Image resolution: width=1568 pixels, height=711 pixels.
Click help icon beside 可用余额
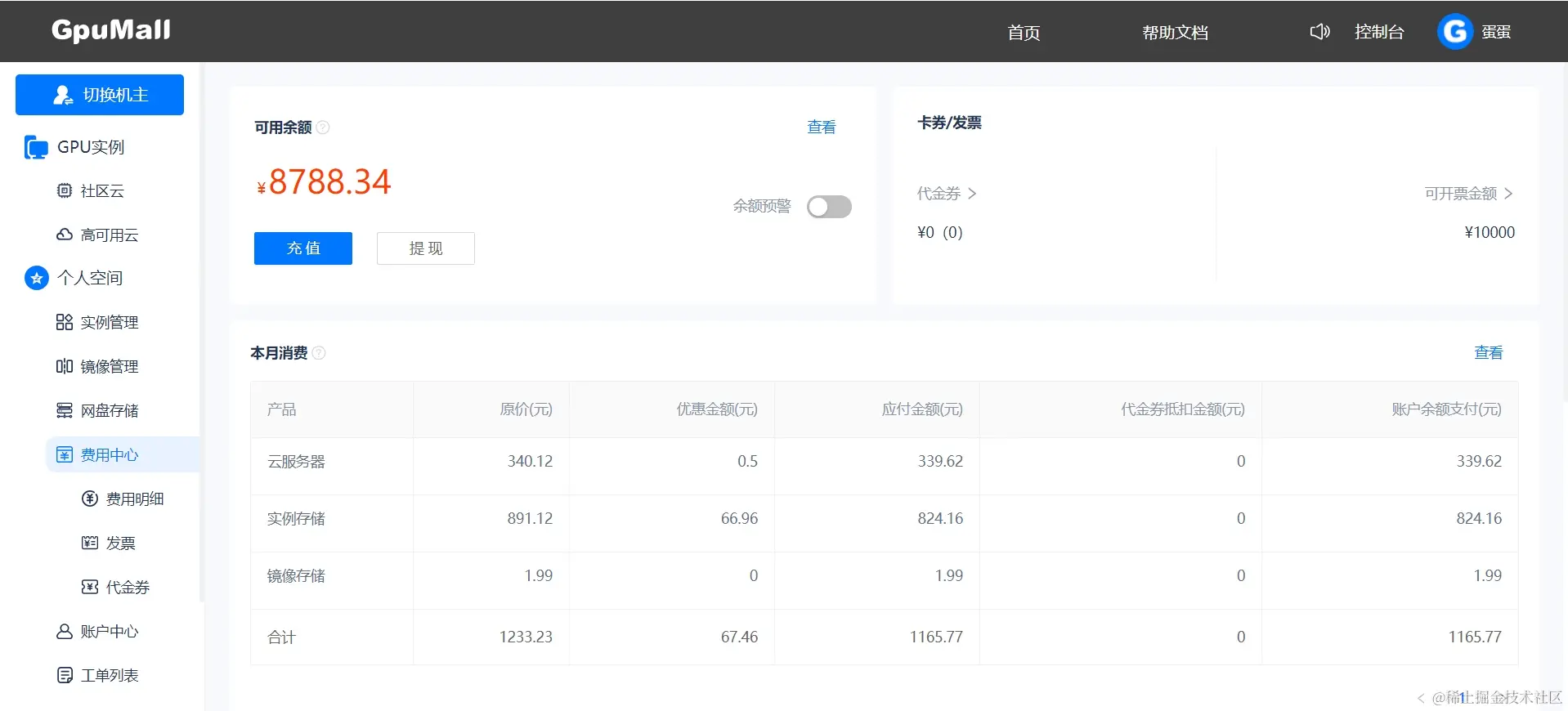[x=323, y=127]
